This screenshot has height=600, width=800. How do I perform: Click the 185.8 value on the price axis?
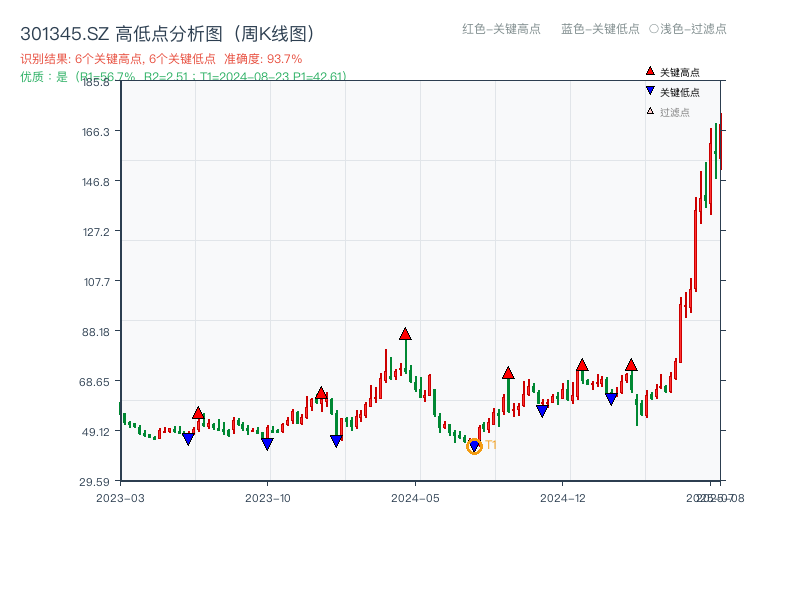(97, 85)
